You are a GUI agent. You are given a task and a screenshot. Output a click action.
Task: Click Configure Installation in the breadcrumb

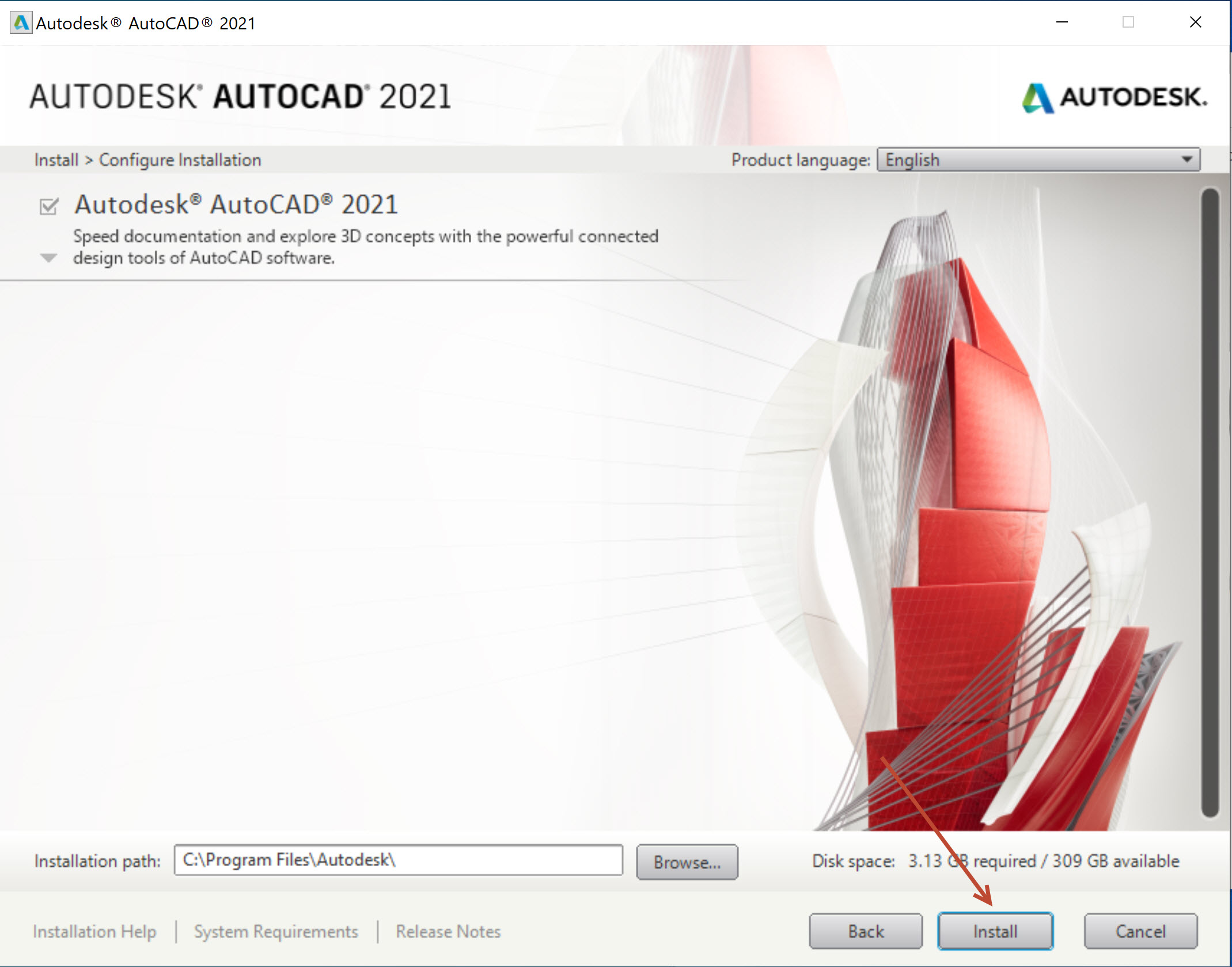[180, 160]
